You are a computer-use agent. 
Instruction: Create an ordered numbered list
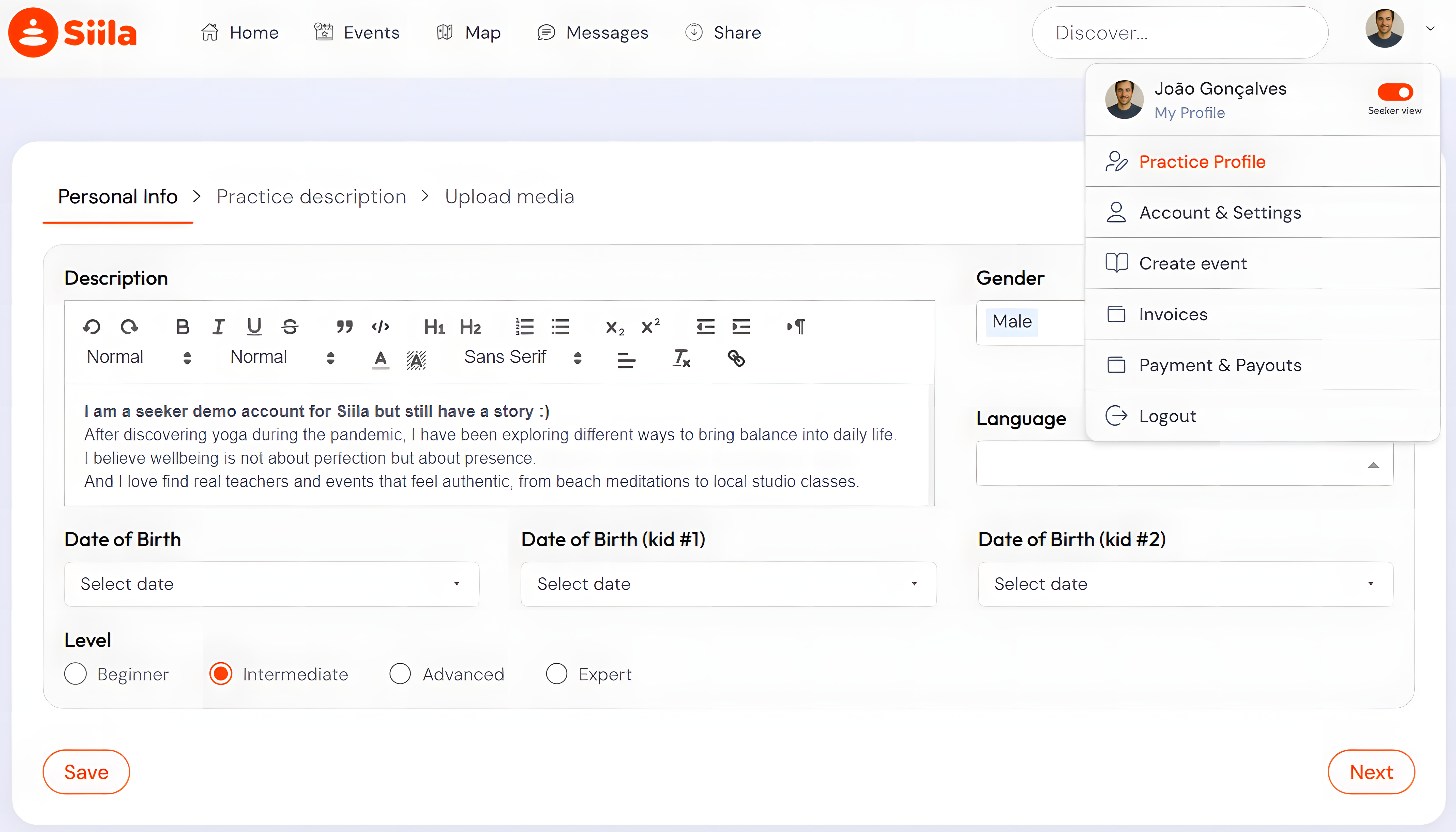tap(524, 327)
